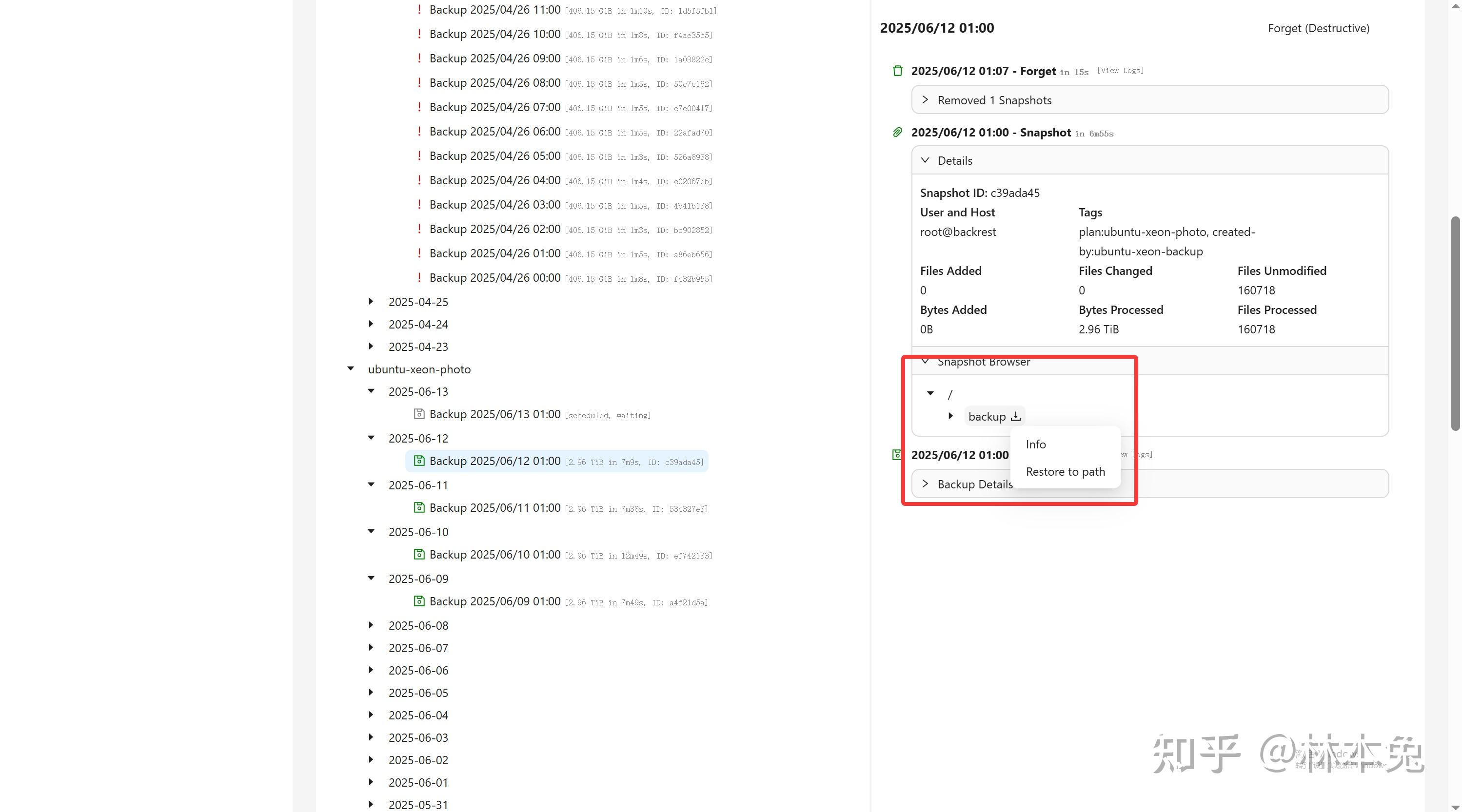
Task: Click the Forget (Destructive) button
Action: [1318, 28]
